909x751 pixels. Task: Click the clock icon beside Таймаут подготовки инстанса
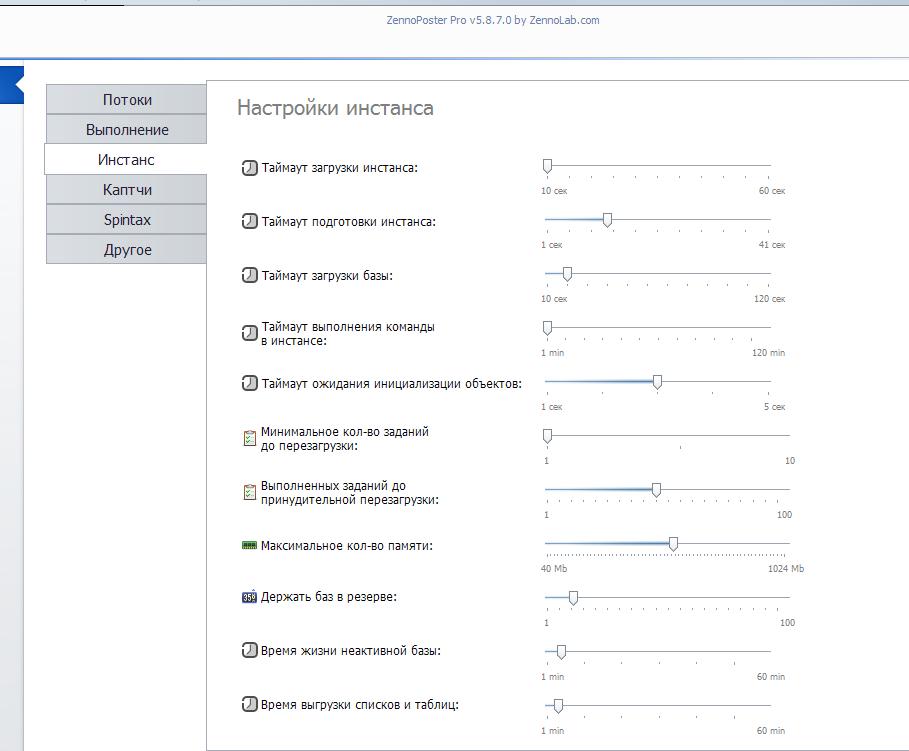point(250,222)
